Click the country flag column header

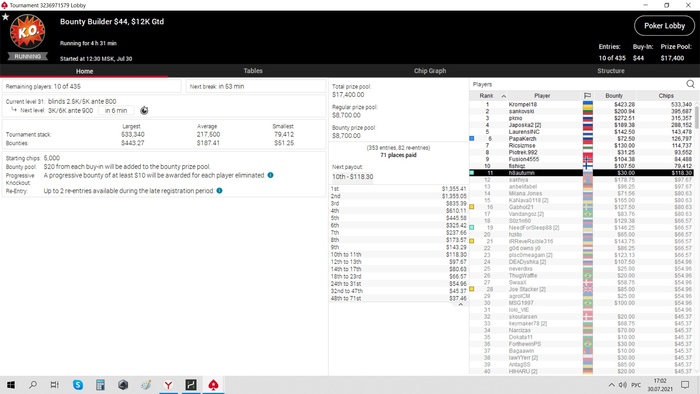pyautogui.click(x=588, y=95)
